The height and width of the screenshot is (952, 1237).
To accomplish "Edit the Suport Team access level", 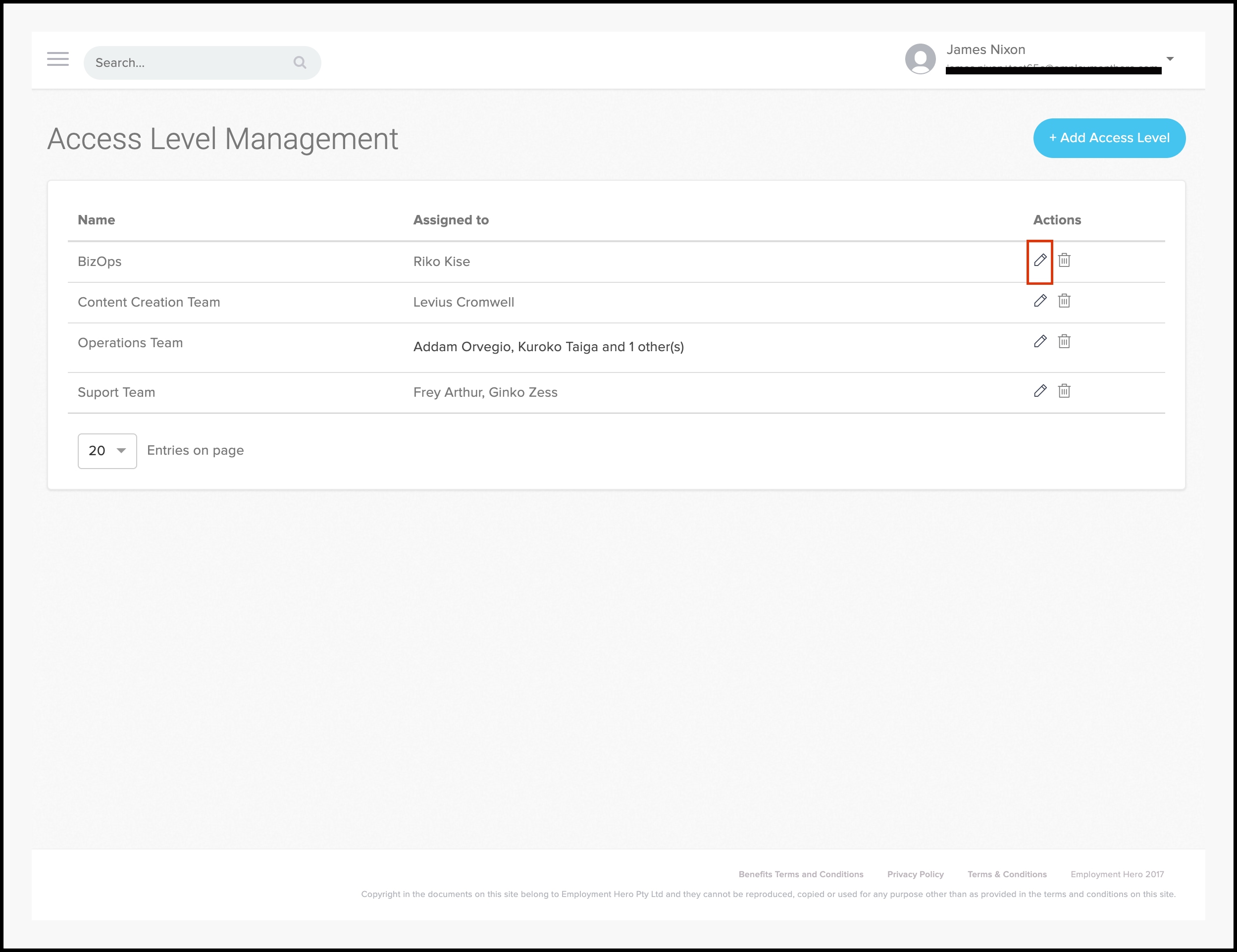I will 1040,391.
